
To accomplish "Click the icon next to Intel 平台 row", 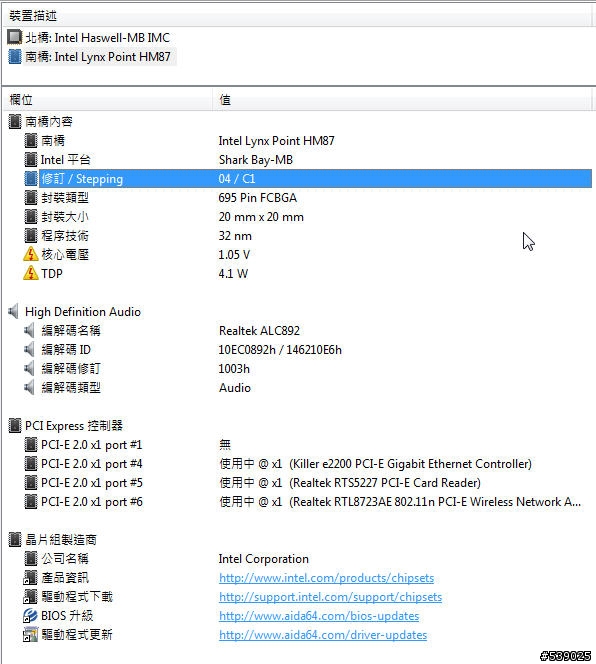I will (x=30, y=160).
